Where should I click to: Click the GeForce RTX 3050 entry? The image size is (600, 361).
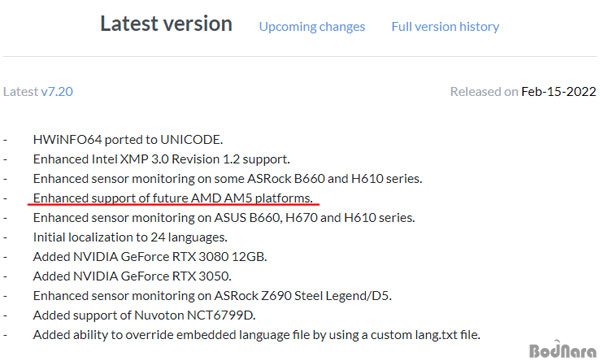132,276
